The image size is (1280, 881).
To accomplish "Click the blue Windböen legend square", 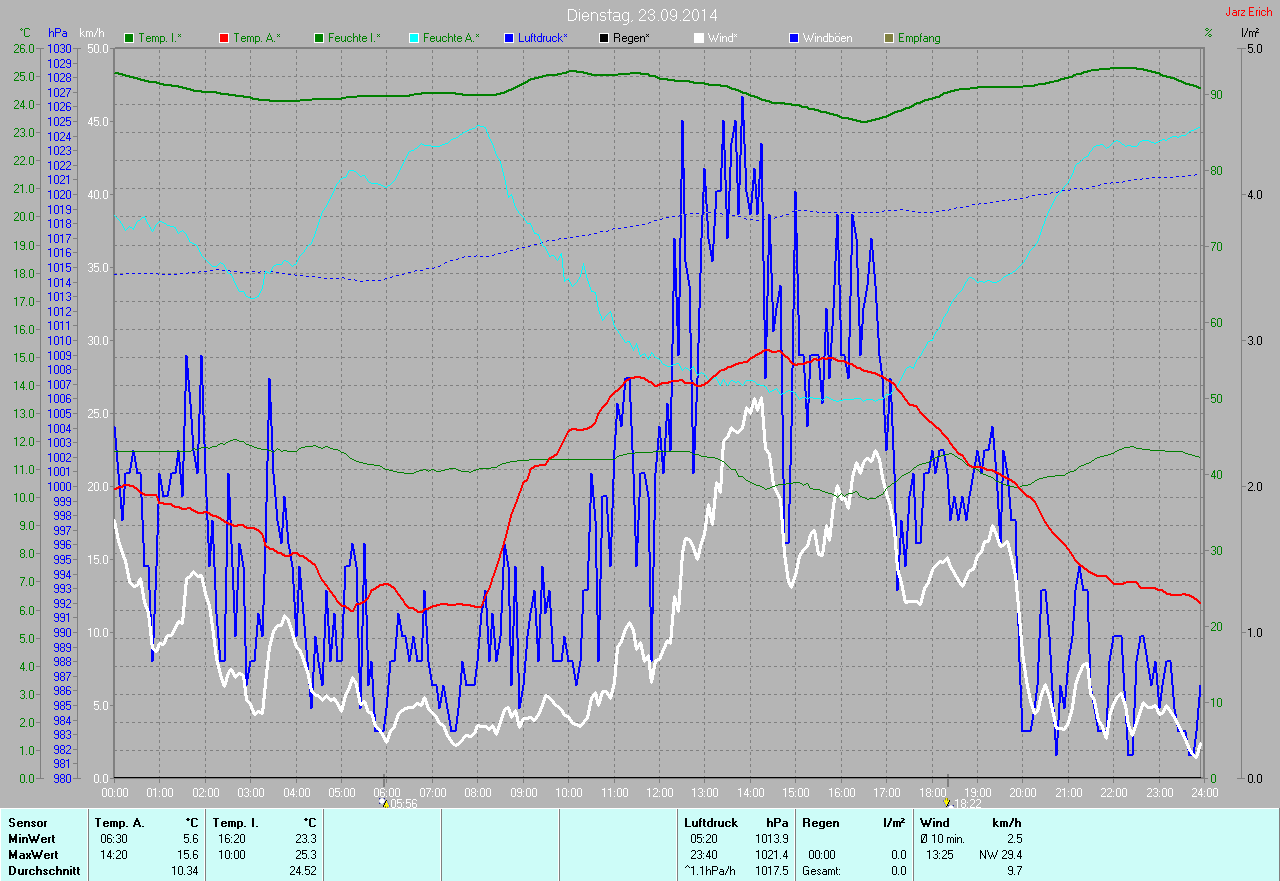I will click(793, 38).
